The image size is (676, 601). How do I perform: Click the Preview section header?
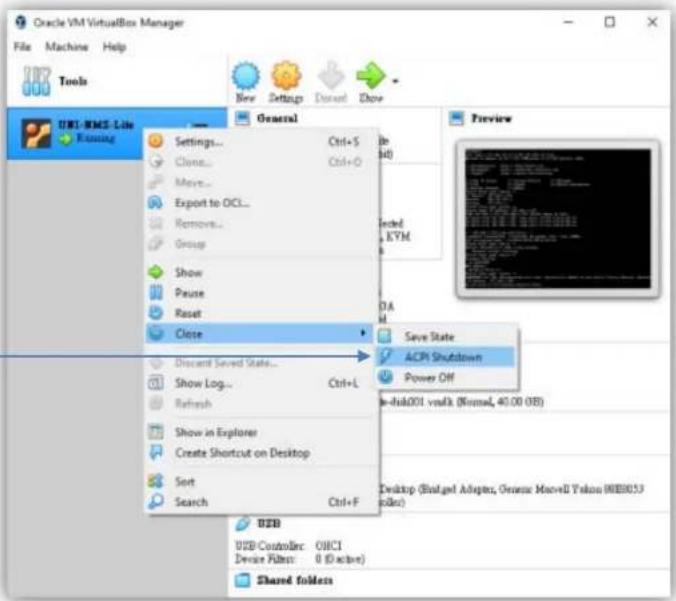click(x=491, y=118)
